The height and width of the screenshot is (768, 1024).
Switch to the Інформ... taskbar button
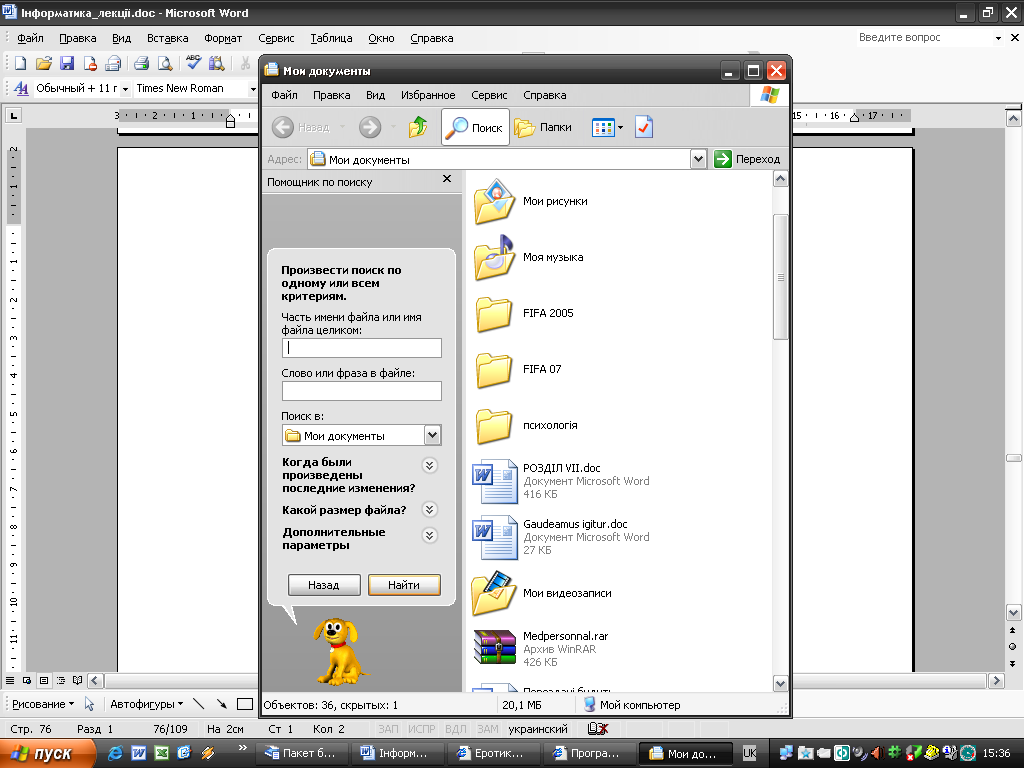coord(397,753)
